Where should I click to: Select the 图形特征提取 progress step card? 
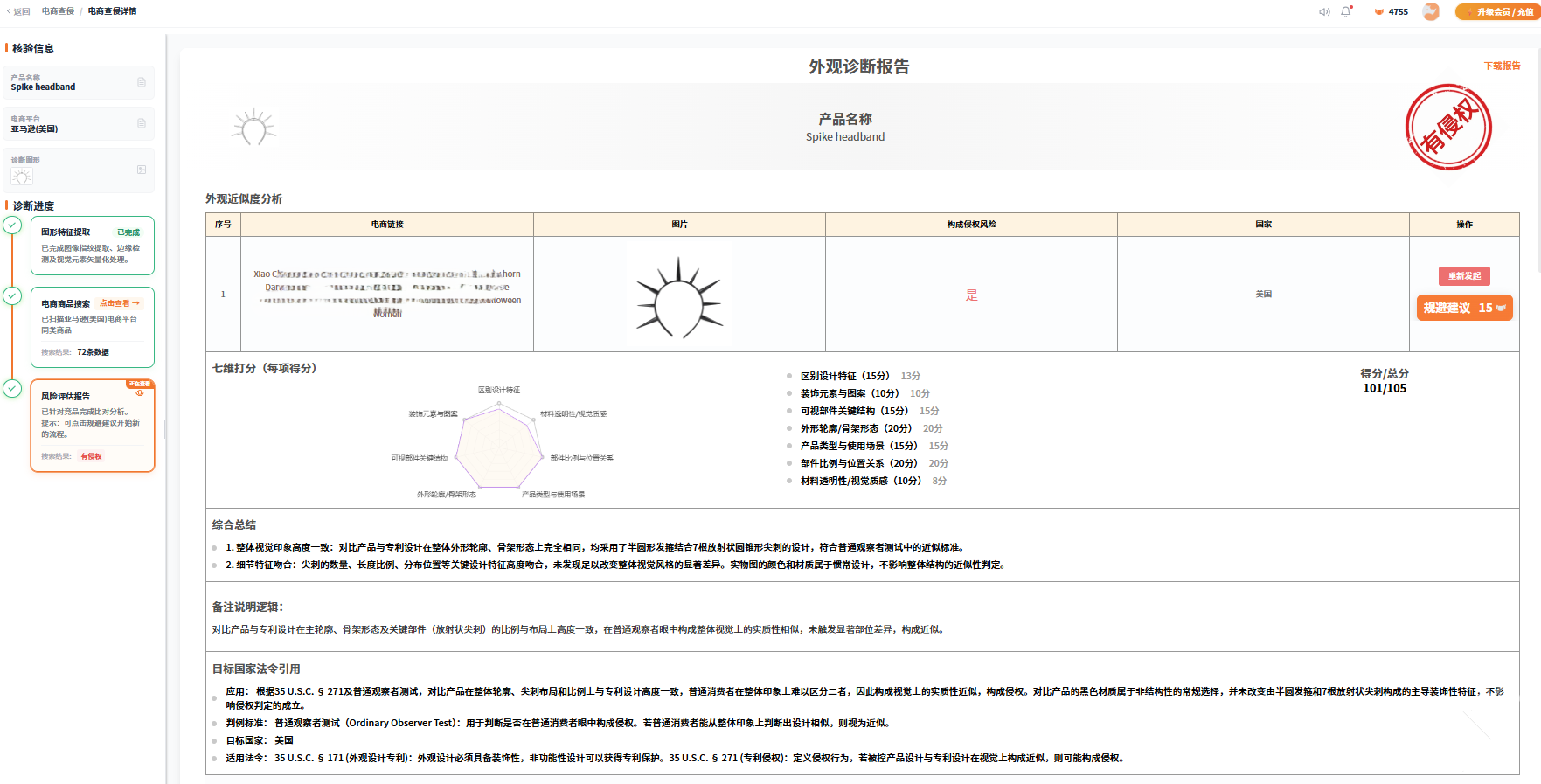[x=93, y=246]
